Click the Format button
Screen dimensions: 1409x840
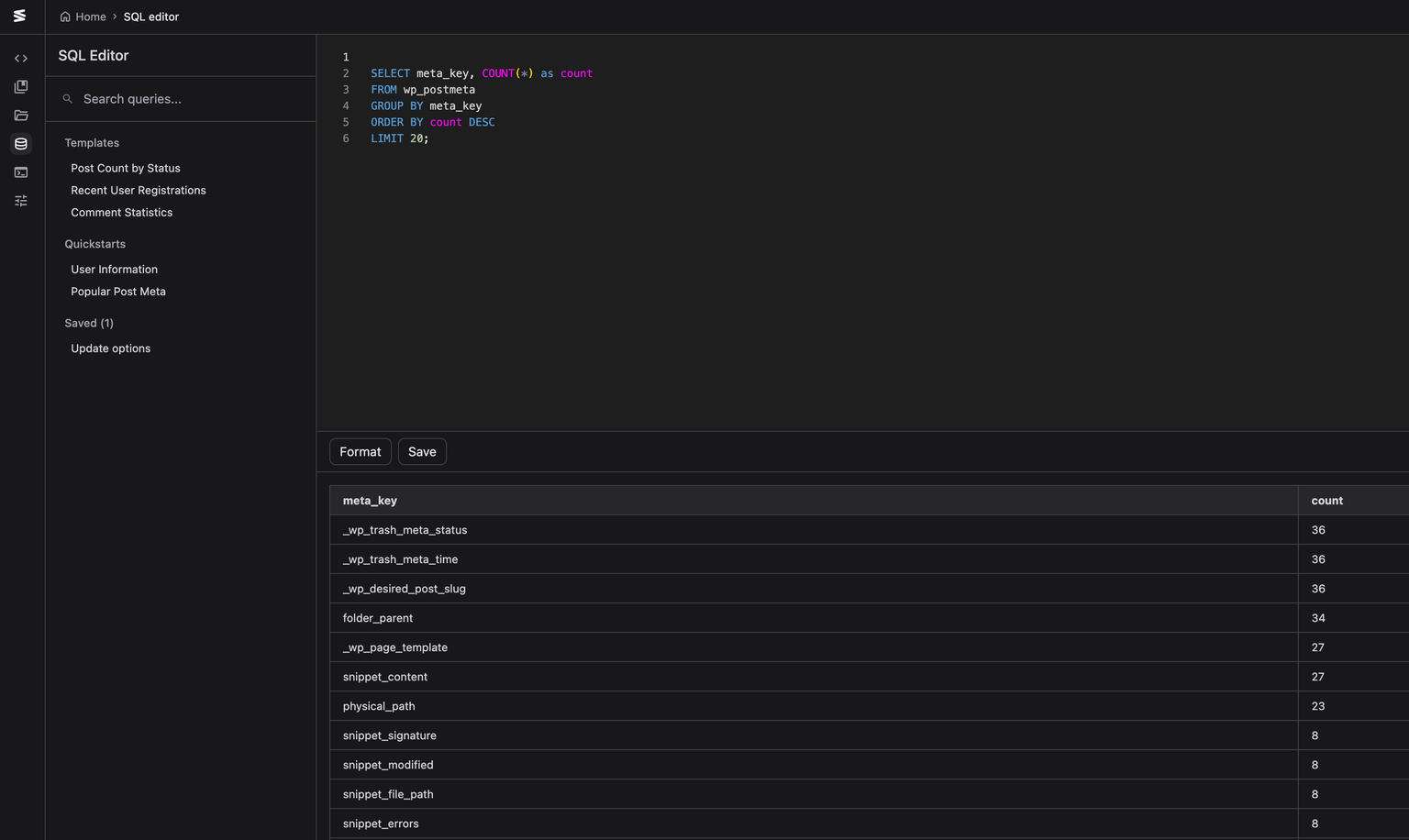[361, 451]
